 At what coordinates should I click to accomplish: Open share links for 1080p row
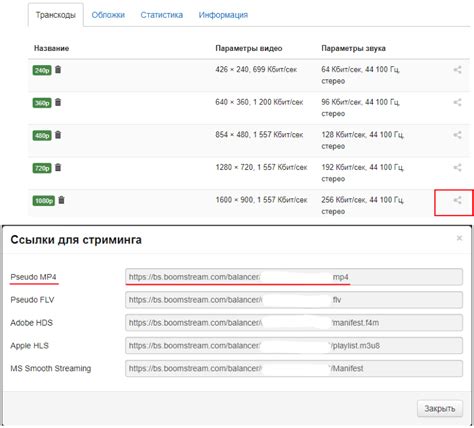[457, 200]
